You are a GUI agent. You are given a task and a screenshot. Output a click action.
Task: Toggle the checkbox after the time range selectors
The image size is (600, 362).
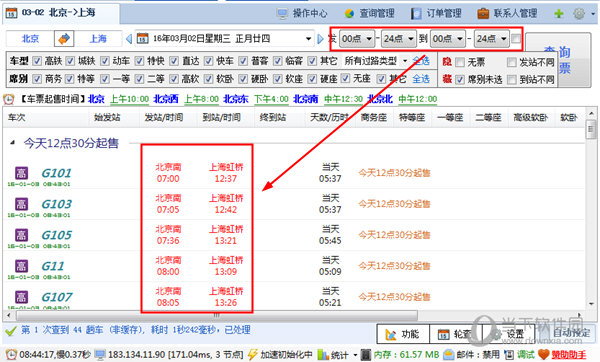[516, 38]
